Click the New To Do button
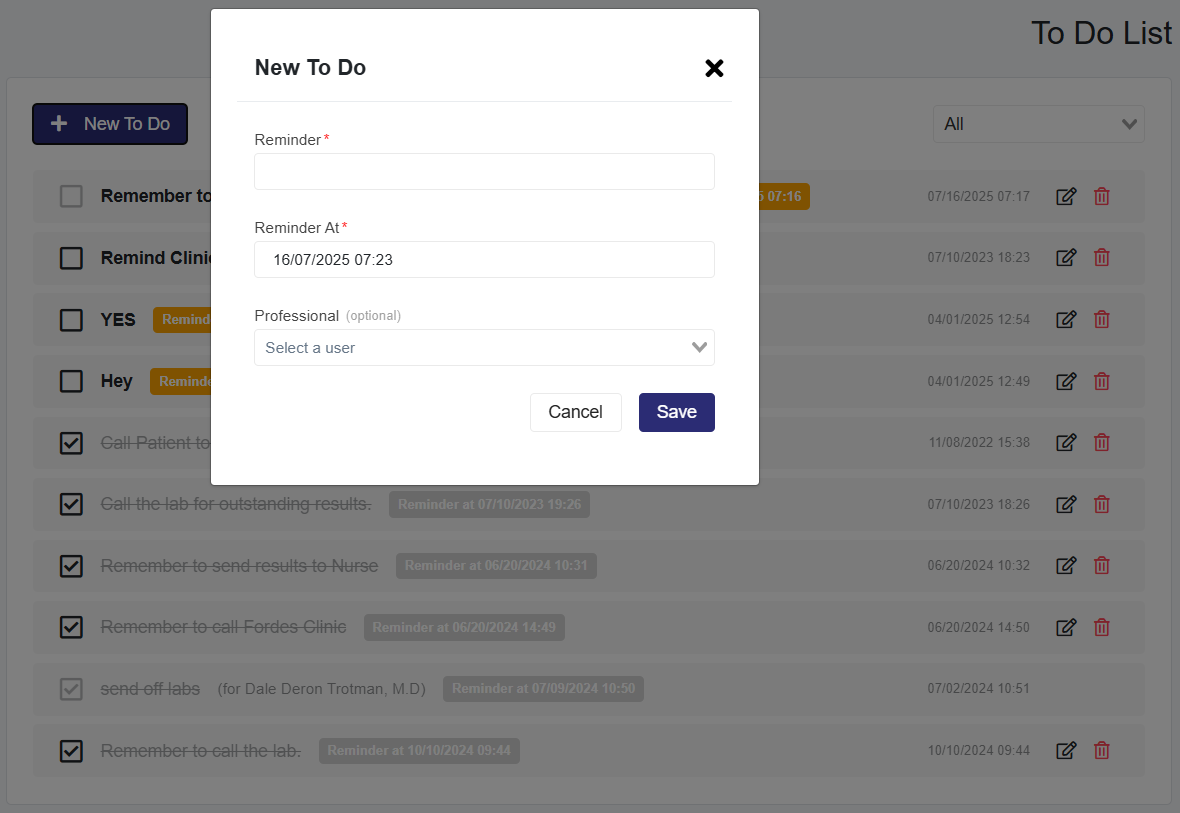 [x=110, y=124]
